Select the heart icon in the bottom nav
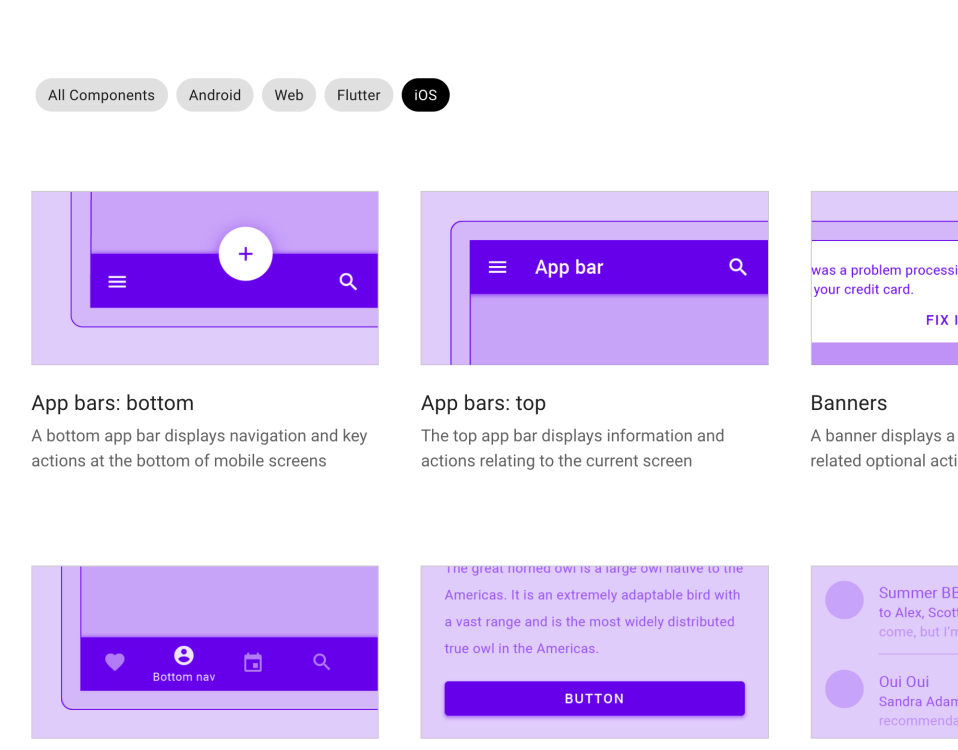This screenshot has width=958, height=750. tap(114, 661)
